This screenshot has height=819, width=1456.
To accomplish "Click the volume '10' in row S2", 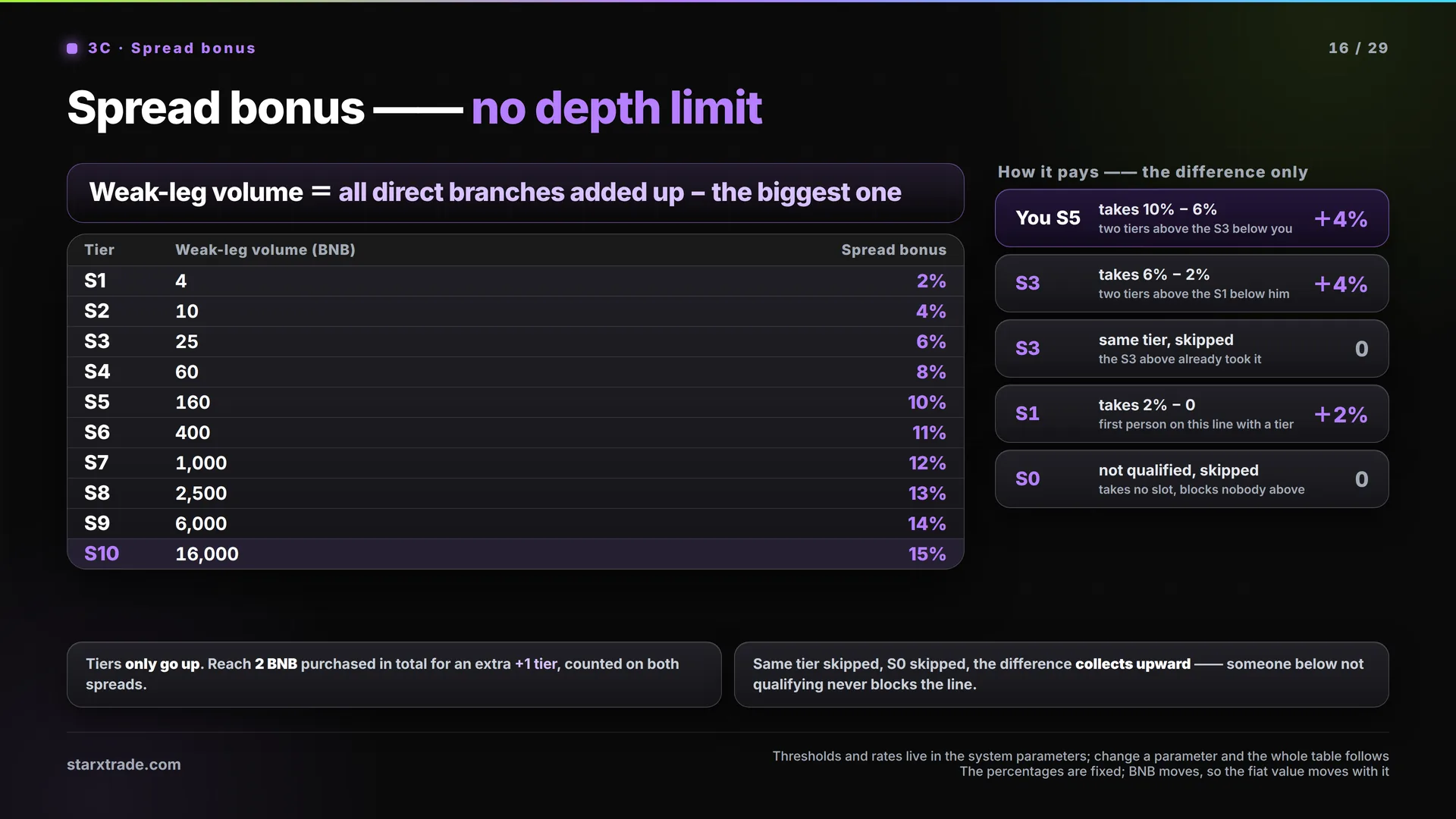I will point(187,311).
